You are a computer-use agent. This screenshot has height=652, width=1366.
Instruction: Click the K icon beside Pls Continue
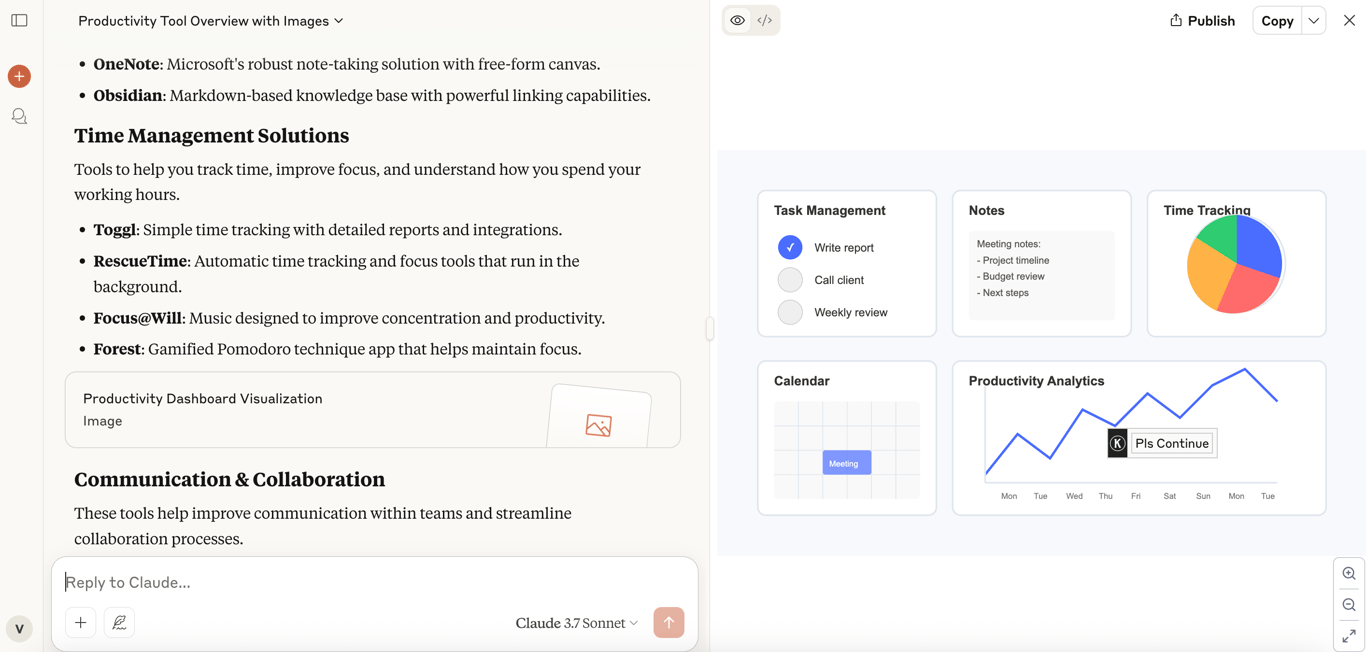click(1118, 443)
